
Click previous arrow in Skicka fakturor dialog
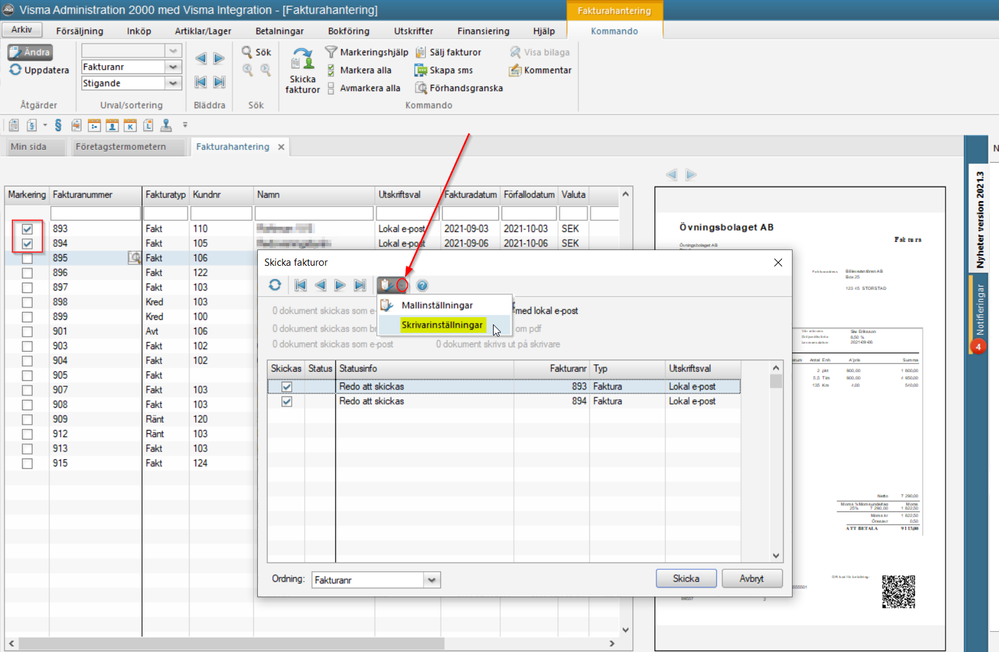320,285
